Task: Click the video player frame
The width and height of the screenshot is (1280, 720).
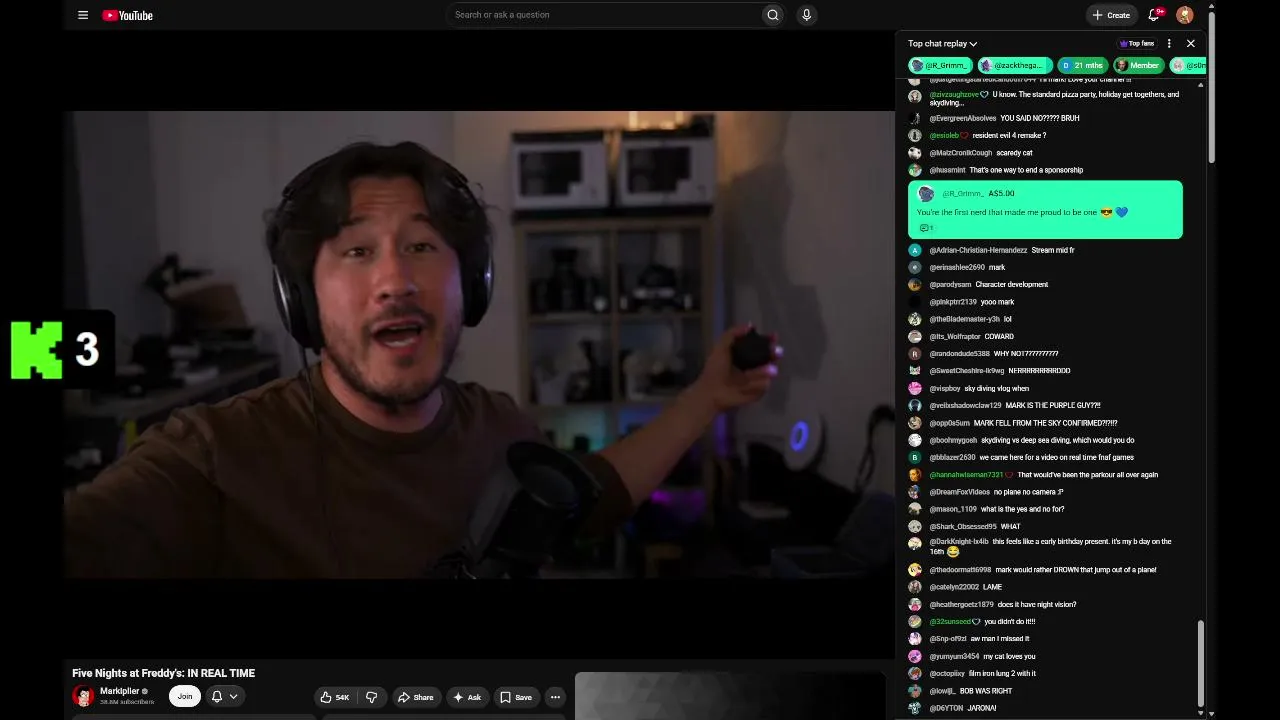Action: [x=479, y=345]
